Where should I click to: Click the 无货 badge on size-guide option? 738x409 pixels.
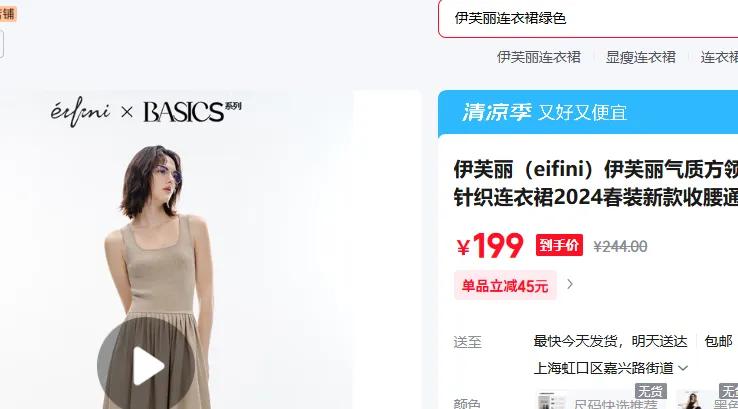650,391
